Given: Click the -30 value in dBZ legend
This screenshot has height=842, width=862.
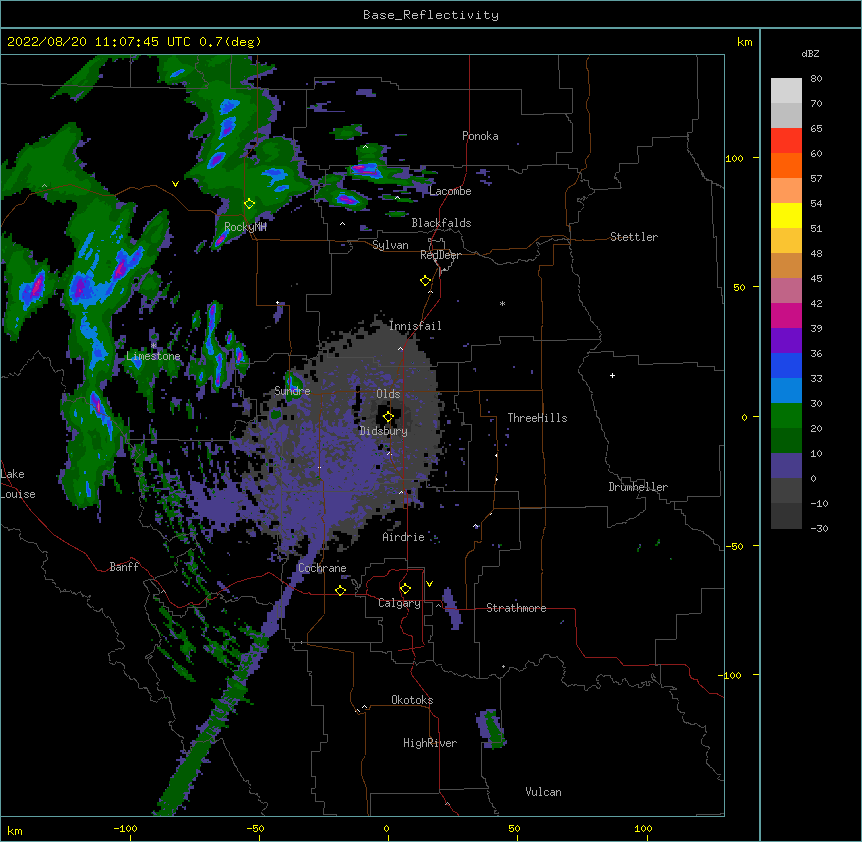Looking at the screenshot, I should [x=819, y=529].
